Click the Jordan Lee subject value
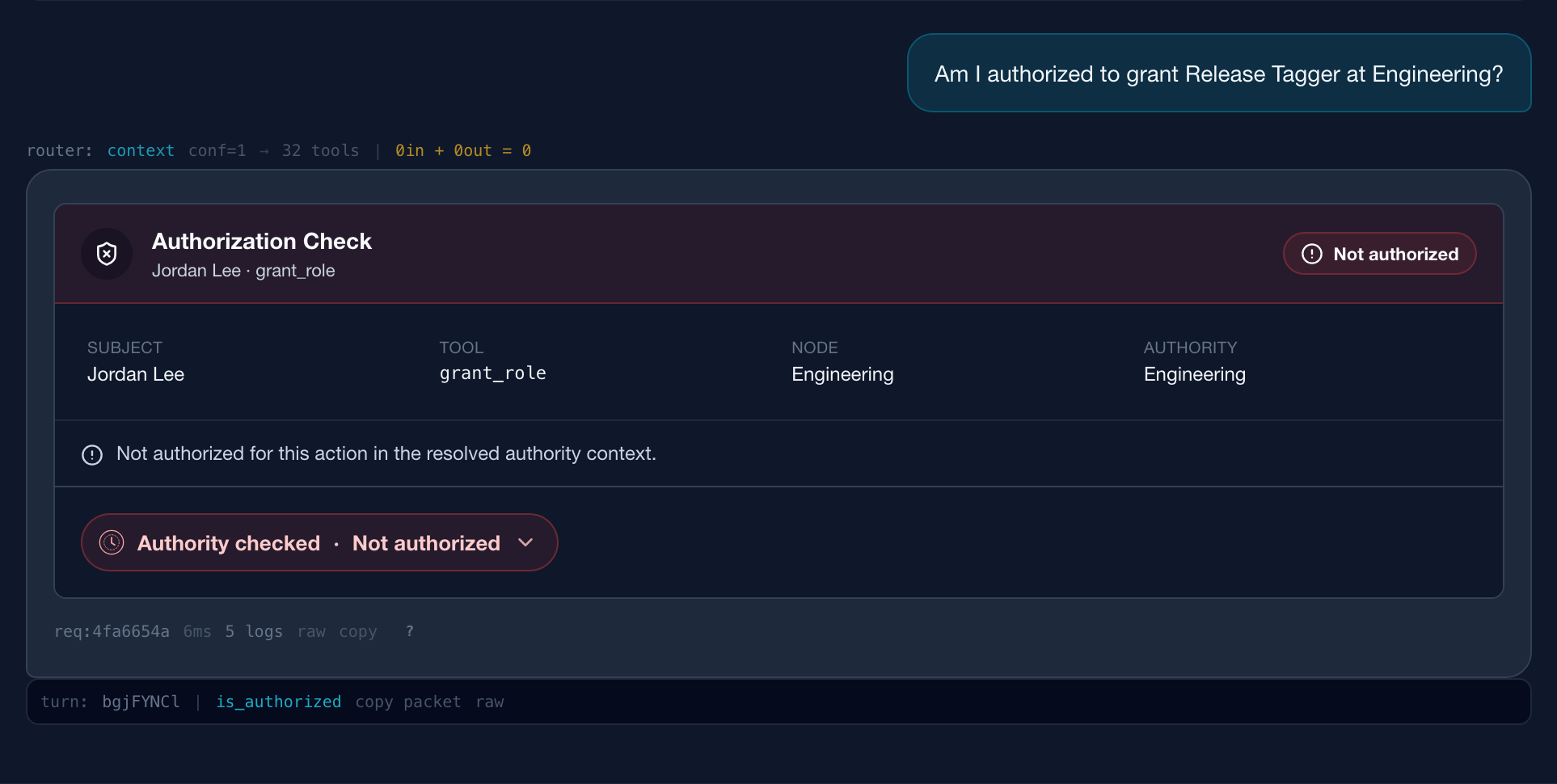Viewport: 1557px width, 784px height. tap(136, 374)
